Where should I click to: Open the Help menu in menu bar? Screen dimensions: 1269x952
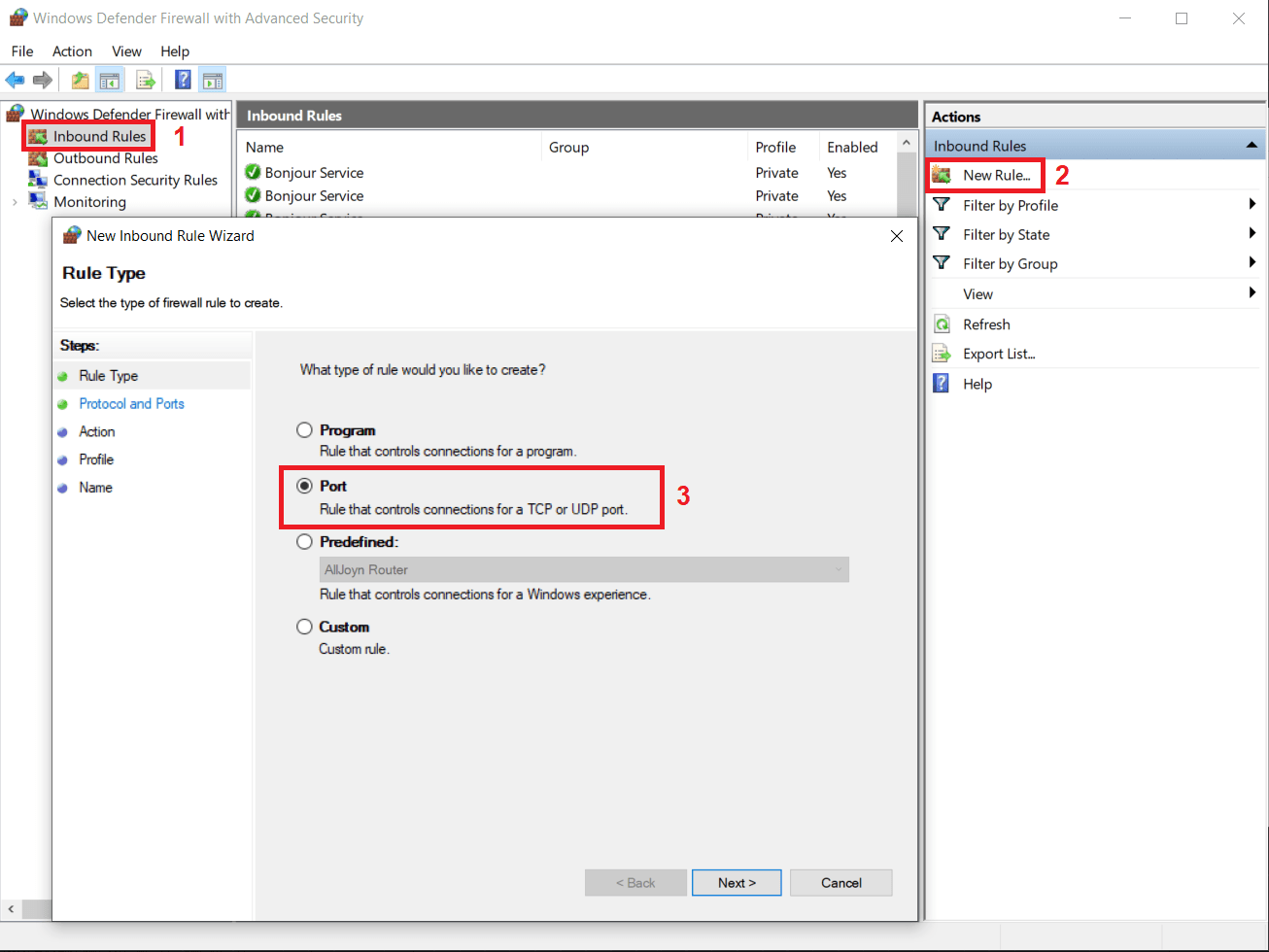point(175,51)
